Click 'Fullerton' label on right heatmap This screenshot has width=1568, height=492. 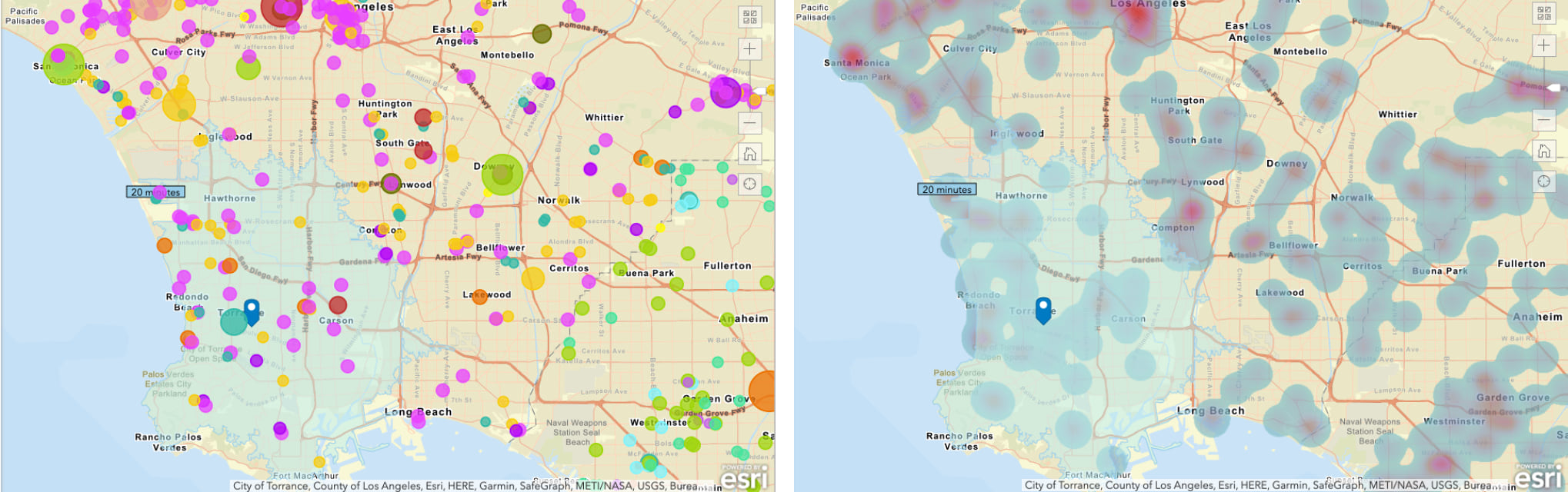1521,264
